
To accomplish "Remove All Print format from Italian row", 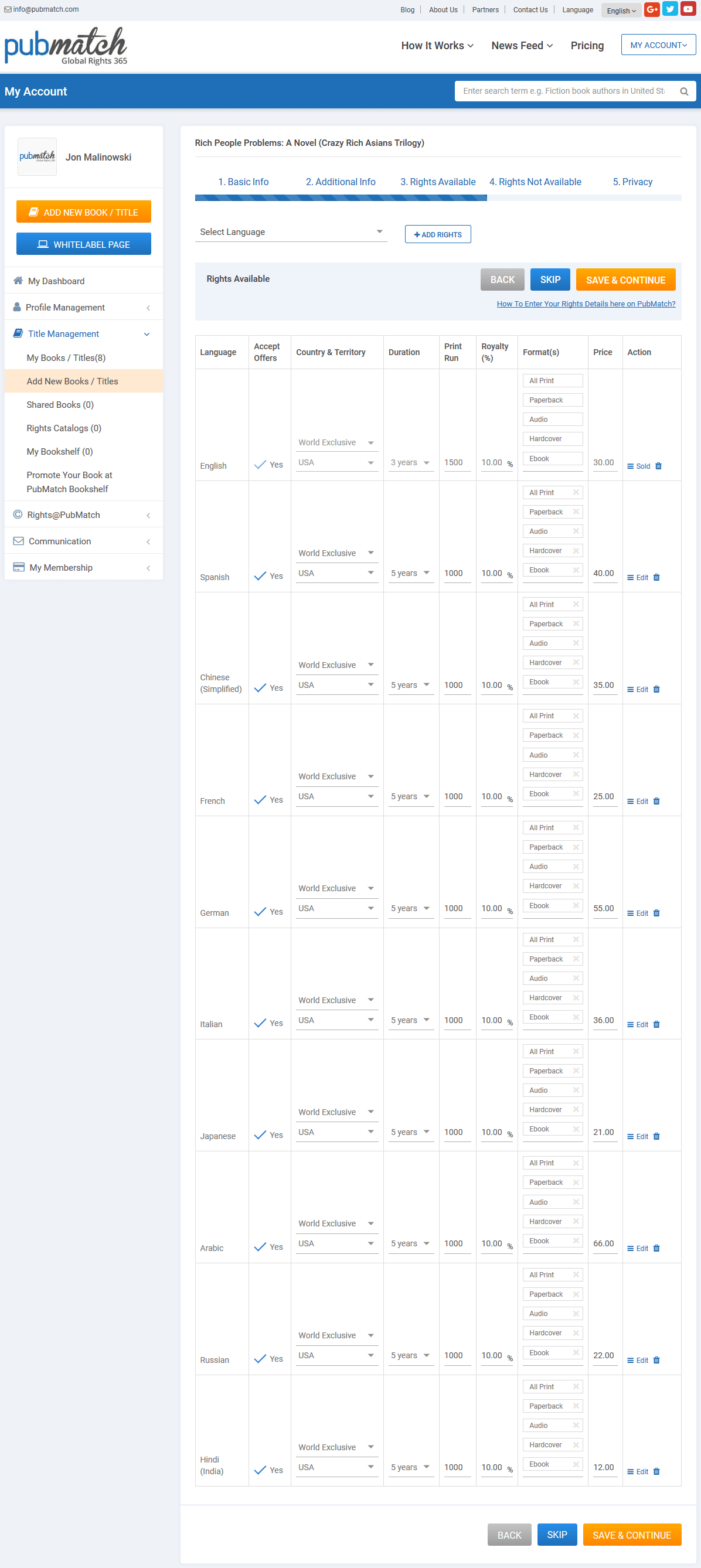I will (576, 939).
